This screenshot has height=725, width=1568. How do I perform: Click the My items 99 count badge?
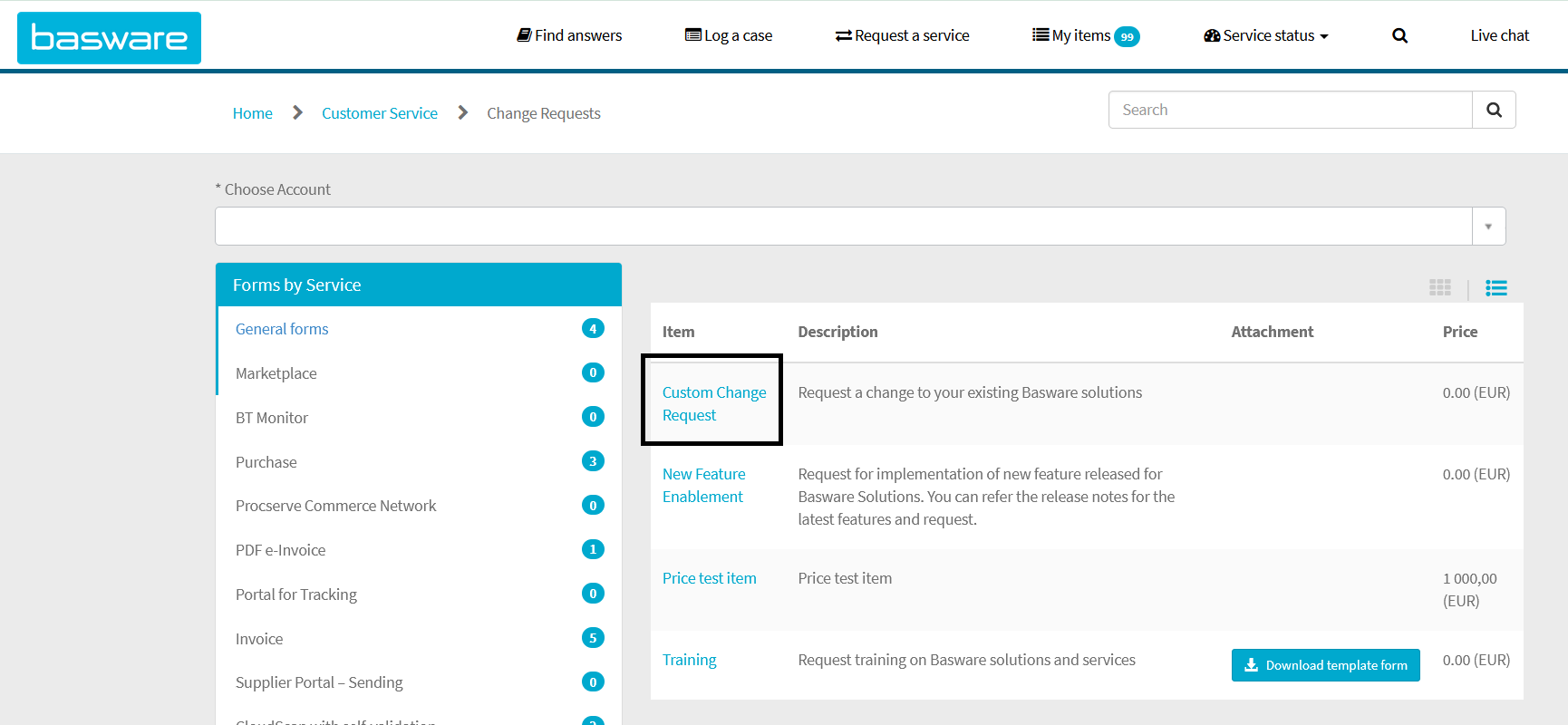(x=1127, y=36)
